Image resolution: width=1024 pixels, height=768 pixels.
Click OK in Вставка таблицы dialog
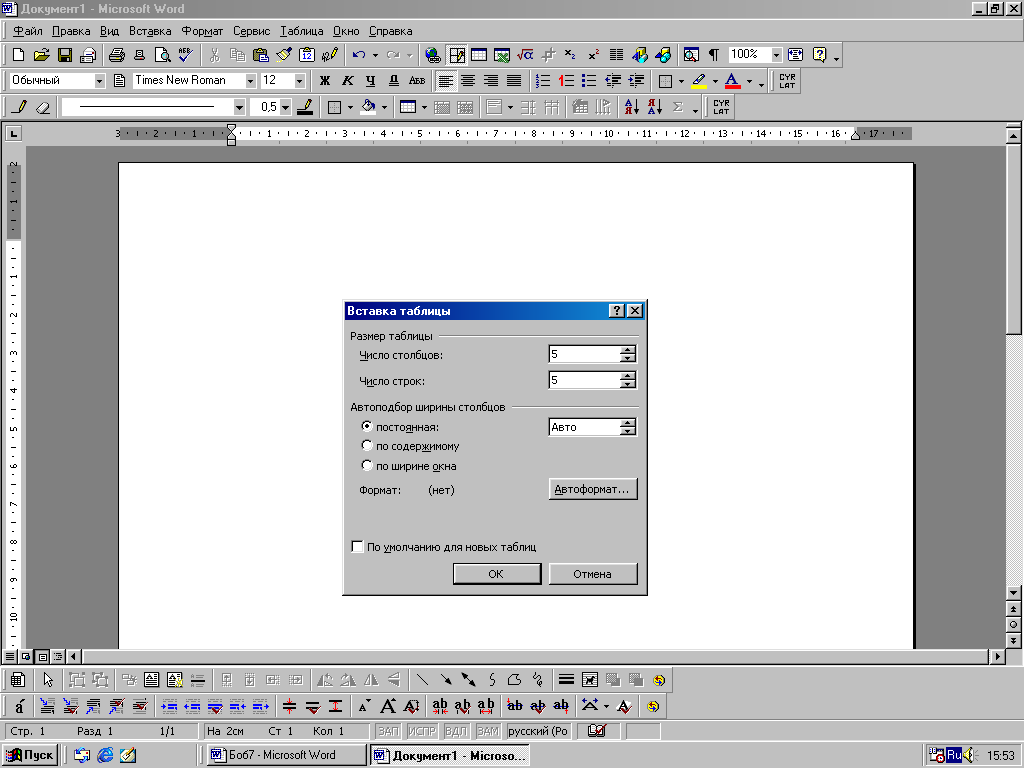pos(497,573)
